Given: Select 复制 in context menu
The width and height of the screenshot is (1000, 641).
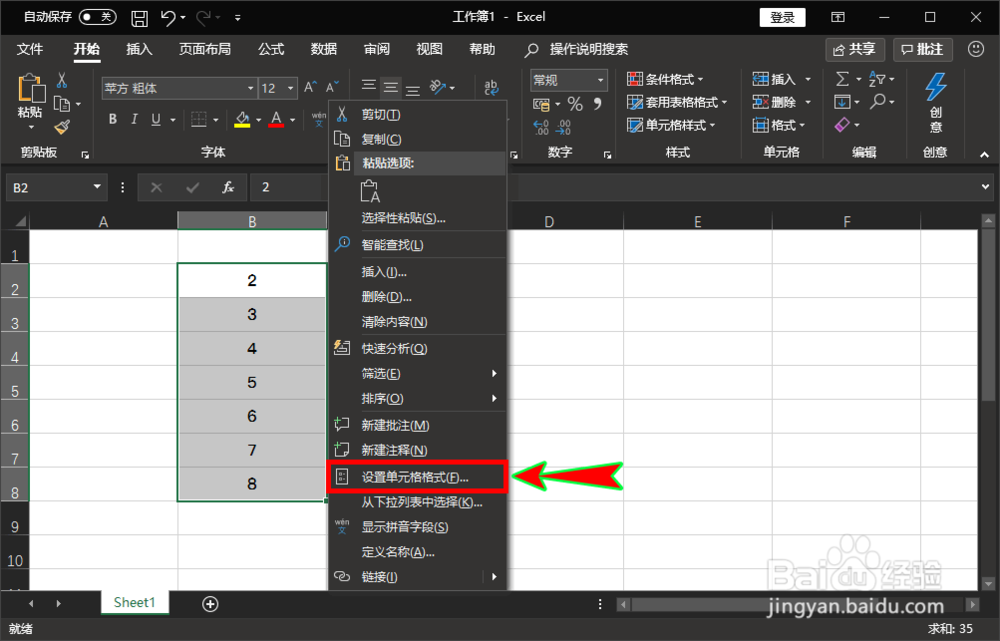Looking at the screenshot, I should (418, 139).
